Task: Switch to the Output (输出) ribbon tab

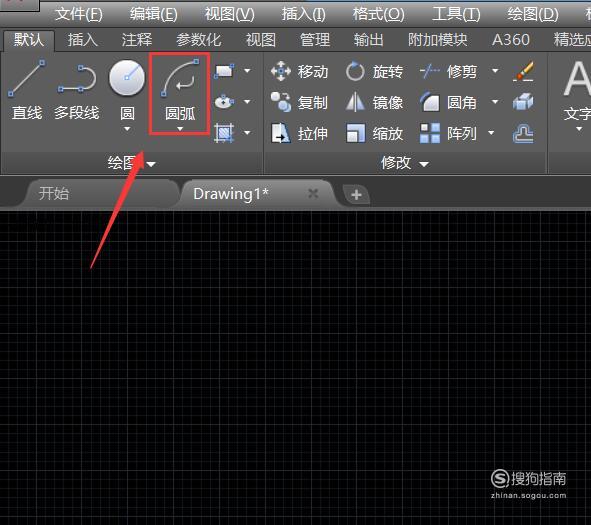Action: click(368, 40)
